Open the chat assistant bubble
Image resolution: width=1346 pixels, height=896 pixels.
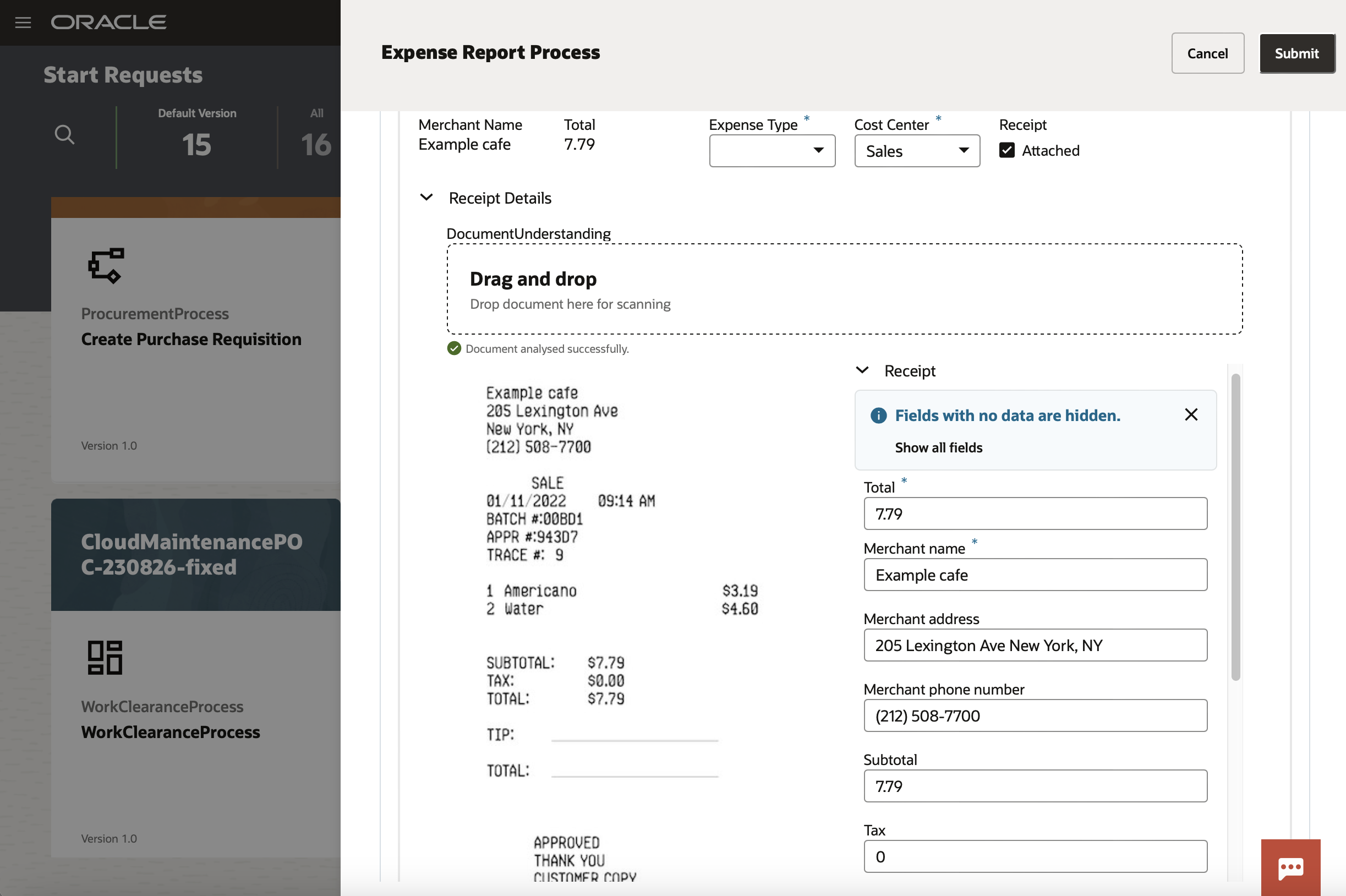coord(1290,866)
